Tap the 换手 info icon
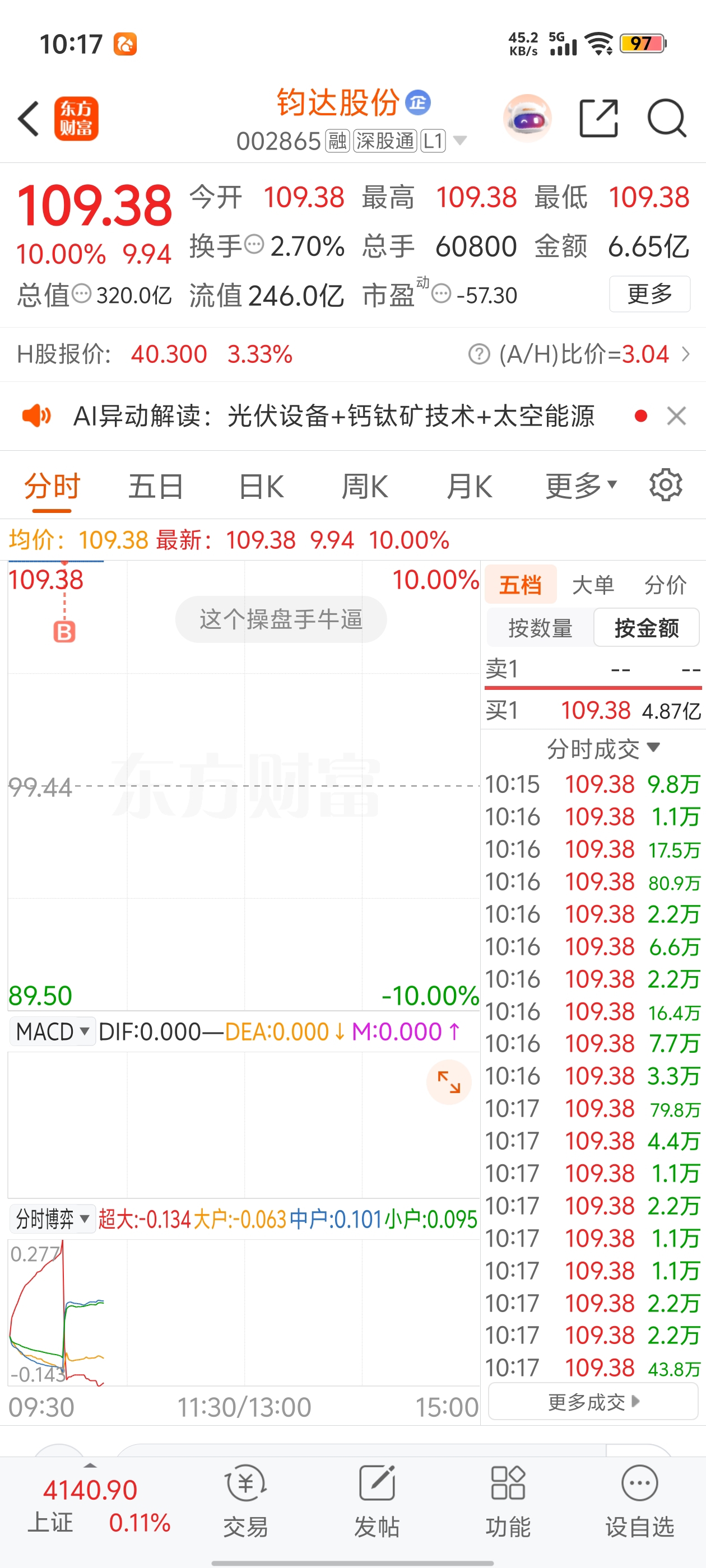This screenshot has height=1568, width=706. coord(254,245)
